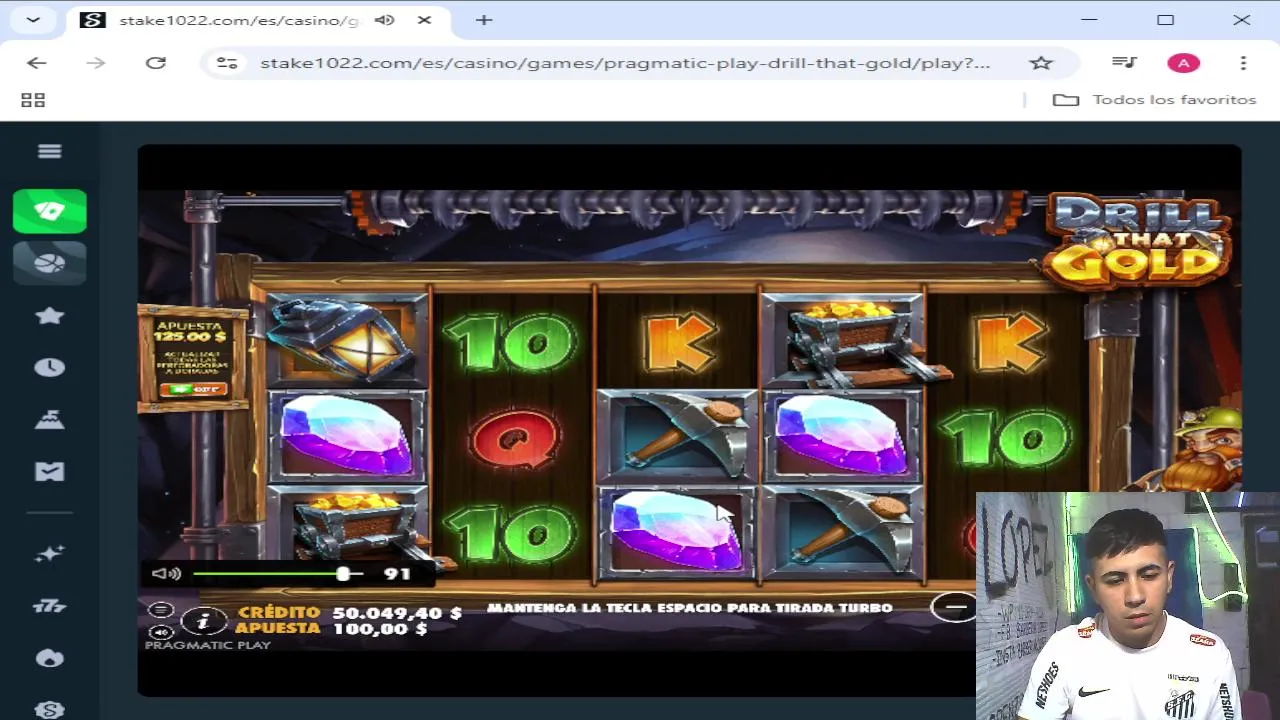Screen dimensions: 1280x720
Task: Open Todos los favoritos folder
Action: point(1154,100)
